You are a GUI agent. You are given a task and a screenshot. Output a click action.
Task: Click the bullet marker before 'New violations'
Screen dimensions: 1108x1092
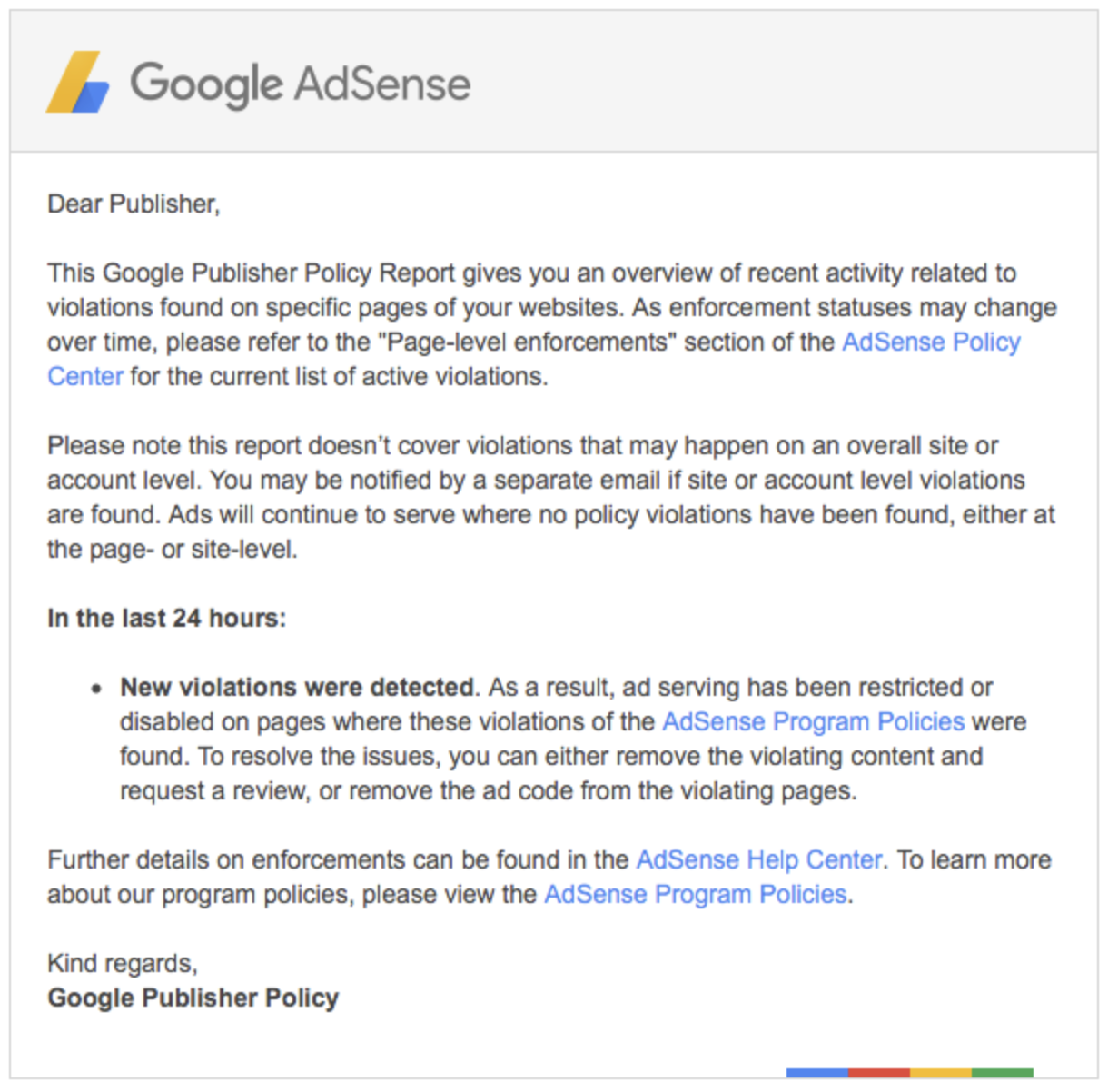[x=96, y=689]
